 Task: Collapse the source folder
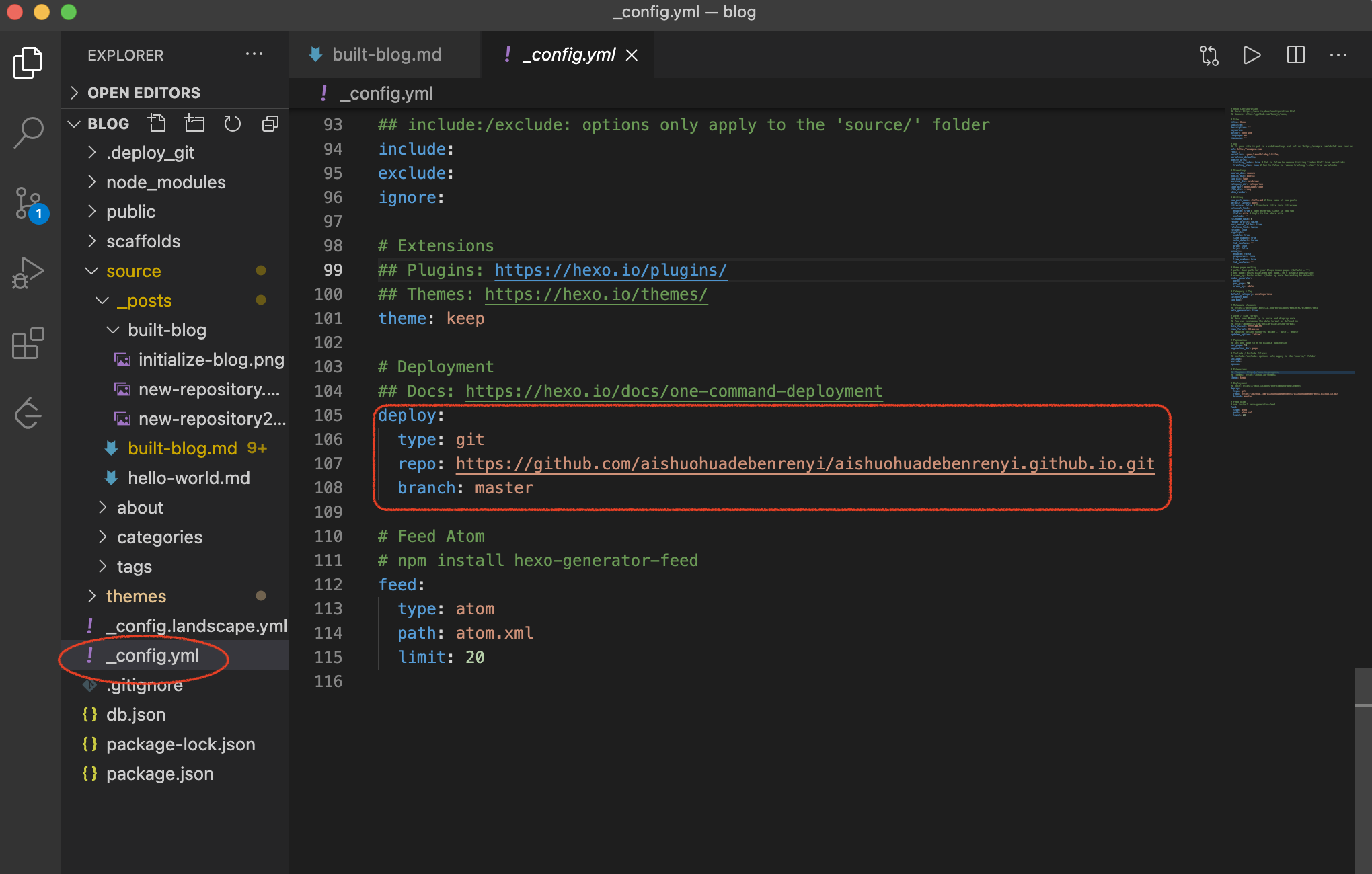[x=133, y=271]
